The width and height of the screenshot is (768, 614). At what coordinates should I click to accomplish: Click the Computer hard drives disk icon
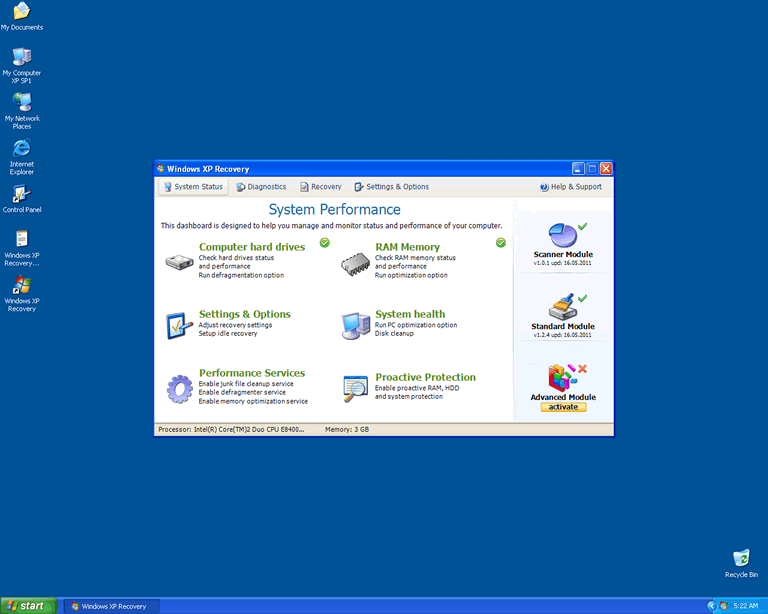click(180, 263)
